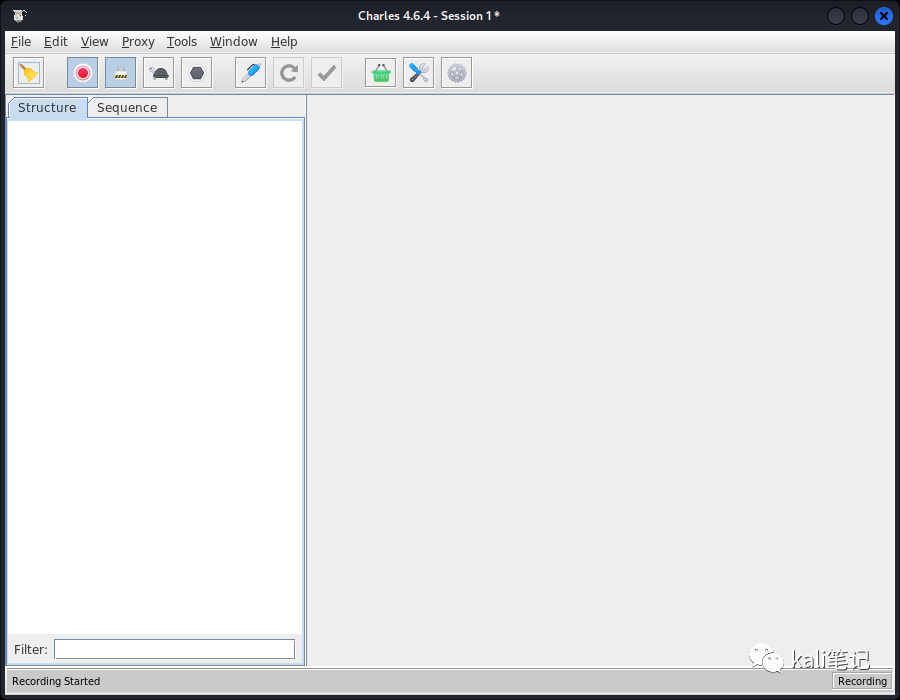Click the green basket purchase icon

pos(381,73)
